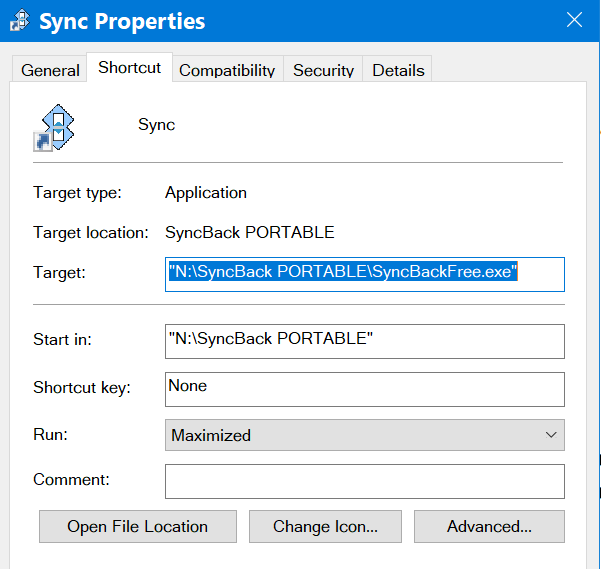Focus the Start in field
The height and width of the screenshot is (569, 601).
(x=365, y=341)
